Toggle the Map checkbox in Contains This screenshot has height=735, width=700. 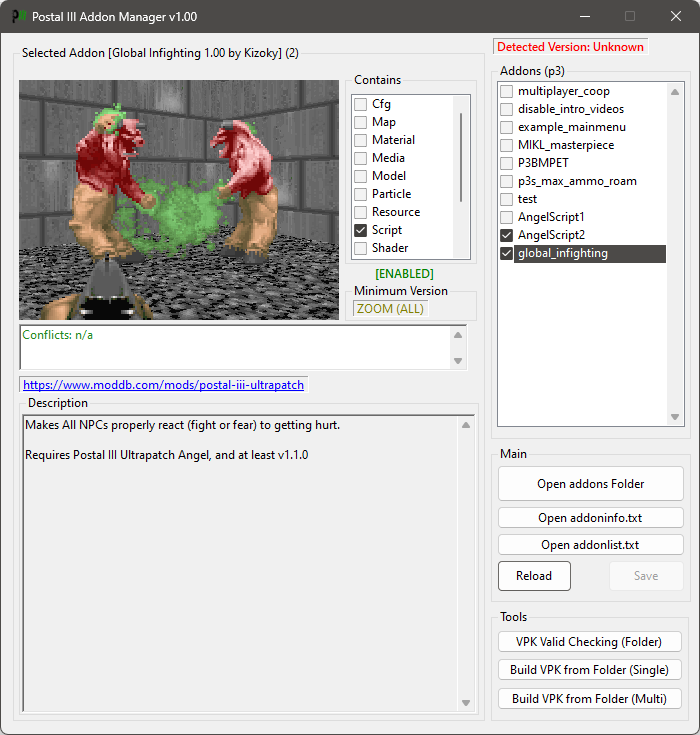361,122
